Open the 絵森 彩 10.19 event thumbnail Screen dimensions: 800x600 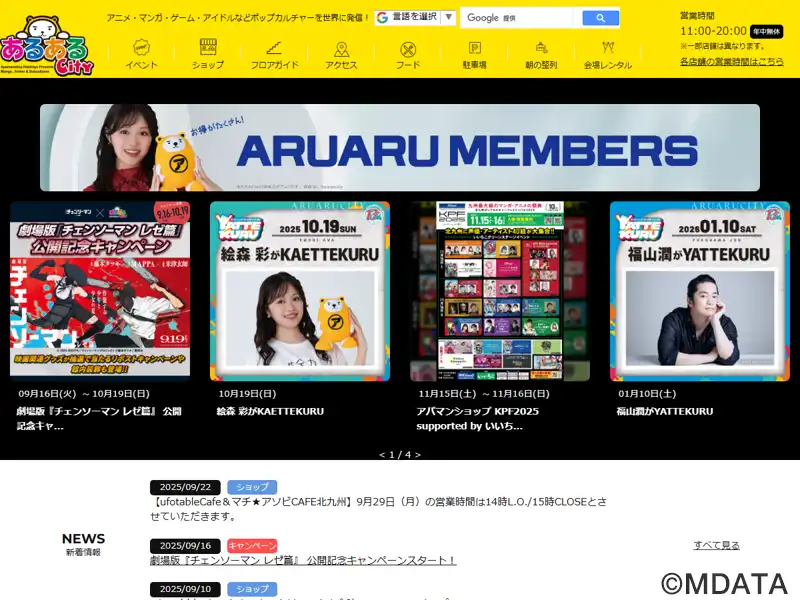(300, 291)
